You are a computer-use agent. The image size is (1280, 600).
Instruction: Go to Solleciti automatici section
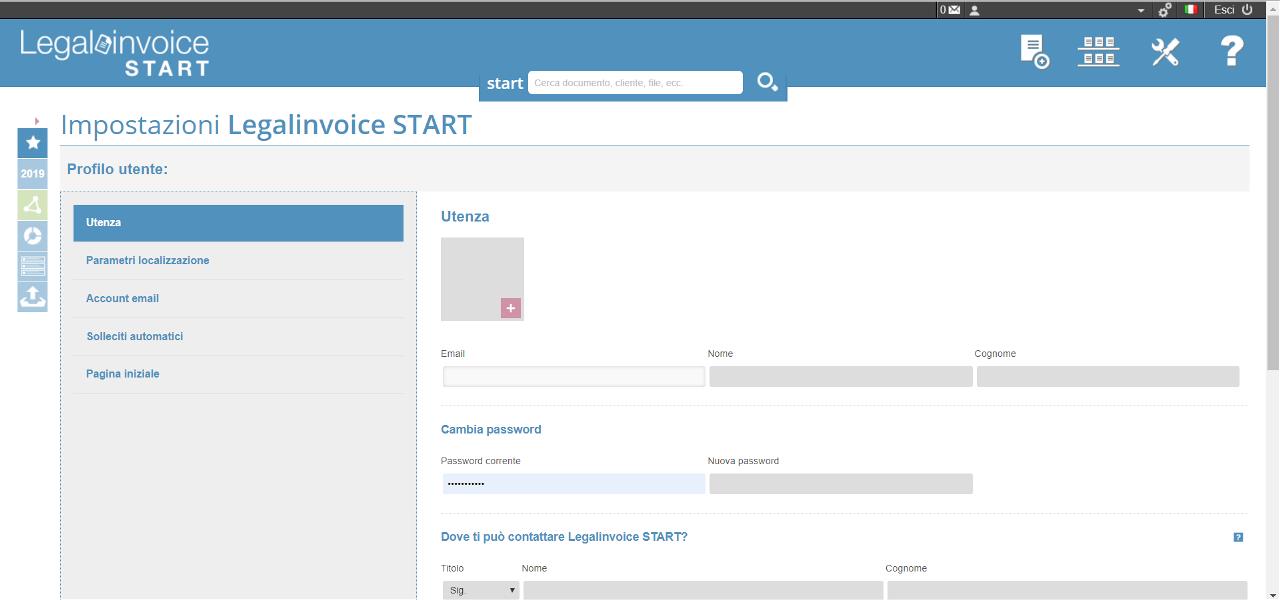(x=134, y=336)
